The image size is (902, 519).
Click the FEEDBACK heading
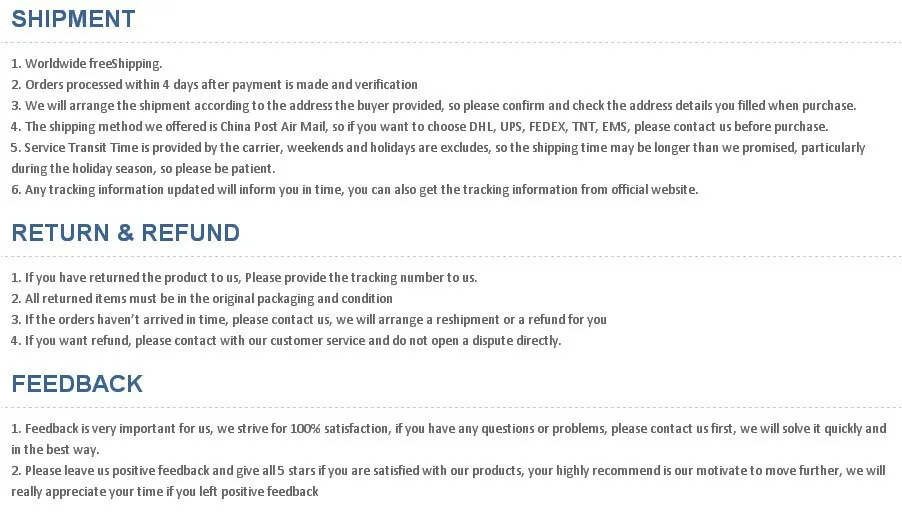point(77,384)
